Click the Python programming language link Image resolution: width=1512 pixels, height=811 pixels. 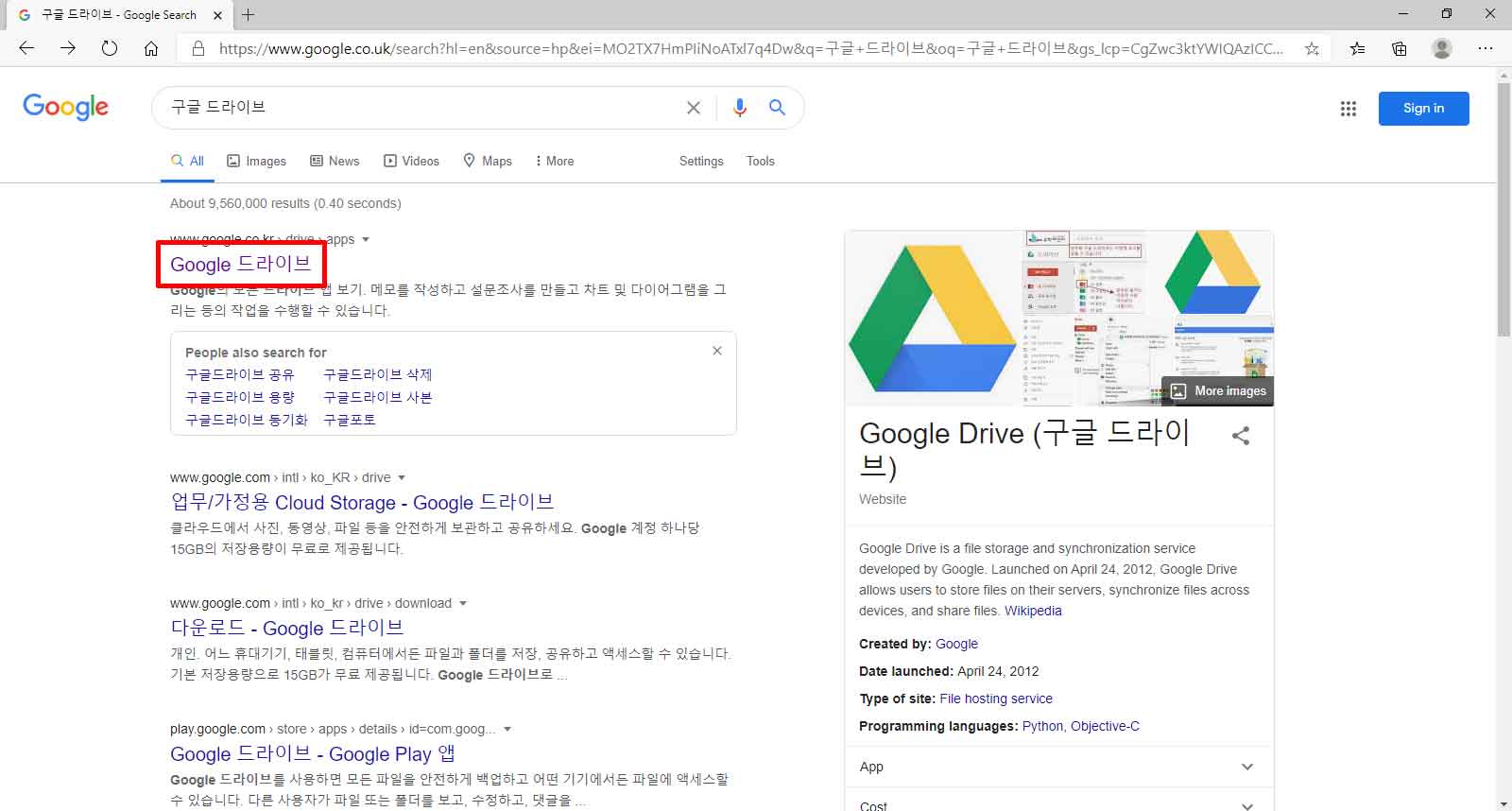coord(1042,726)
